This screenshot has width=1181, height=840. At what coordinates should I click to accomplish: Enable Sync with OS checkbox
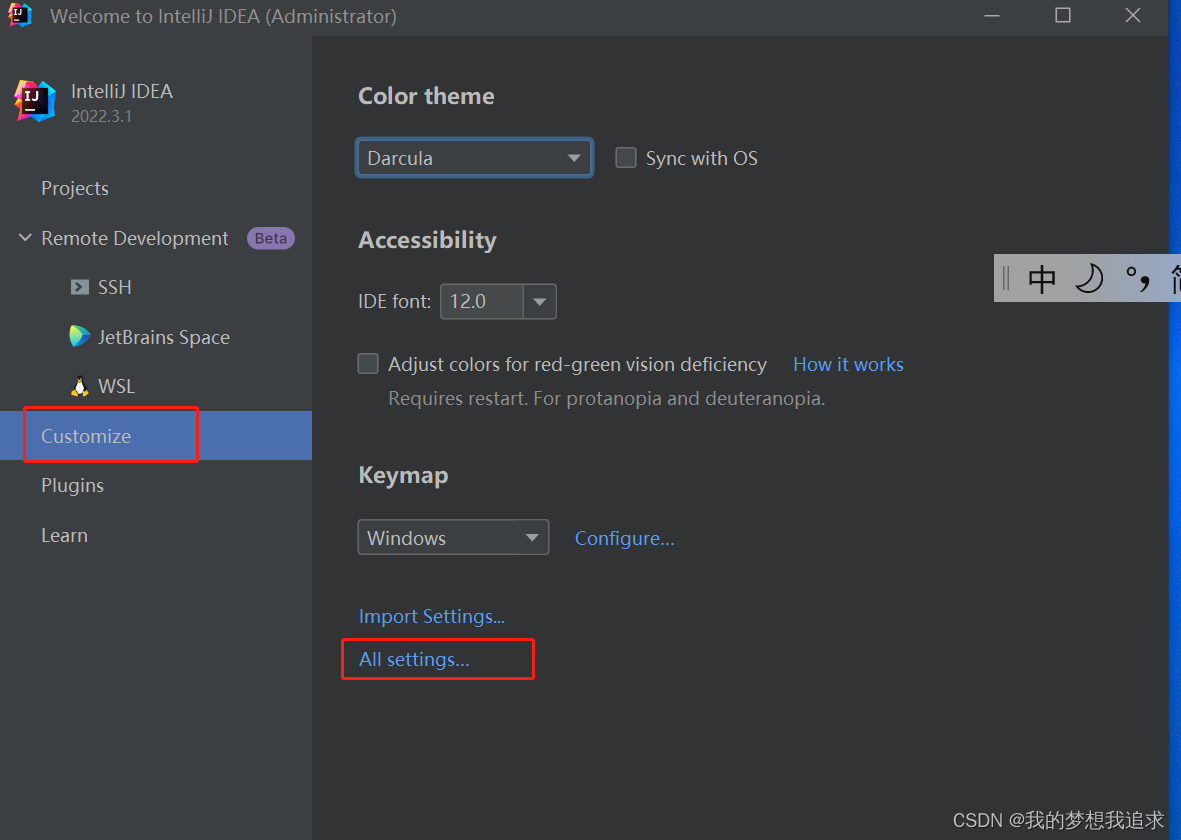[626, 157]
